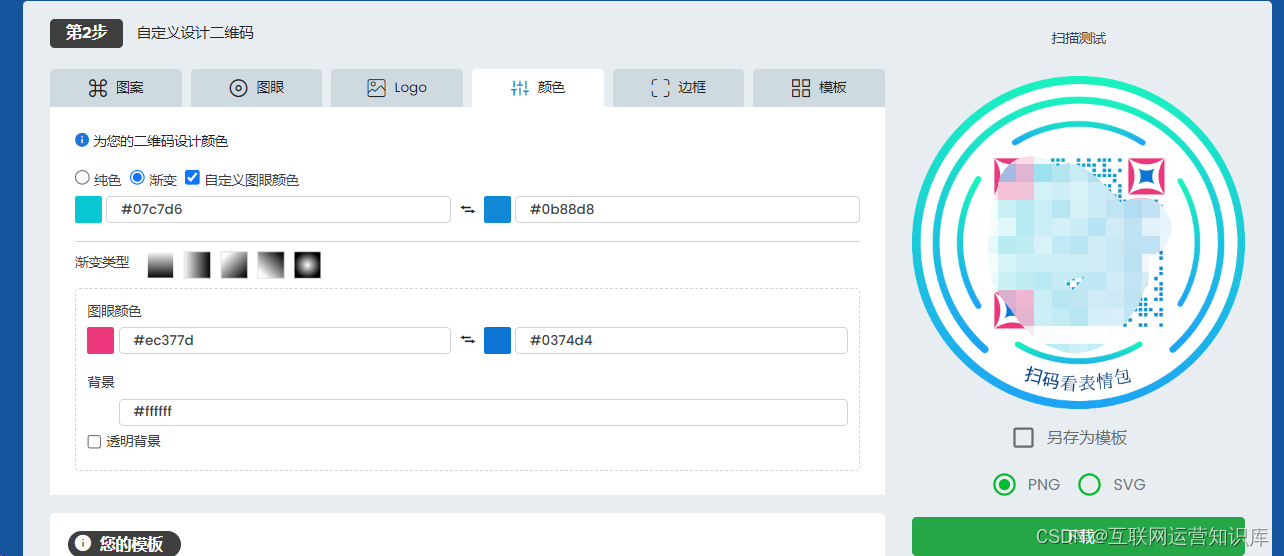Open the blue #0374d4 eye color swatch
The height and width of the screenshot is (556, 1284).
pos(497,340)
